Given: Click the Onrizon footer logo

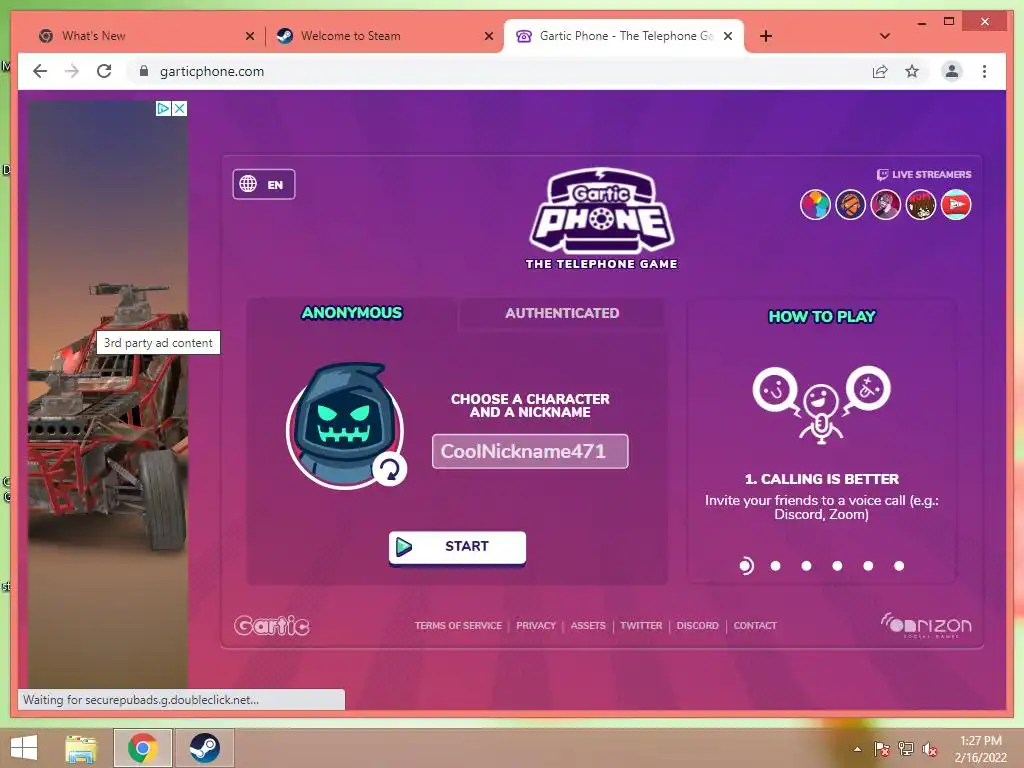Looking at the screenshot, I should (x=925, y=625).
